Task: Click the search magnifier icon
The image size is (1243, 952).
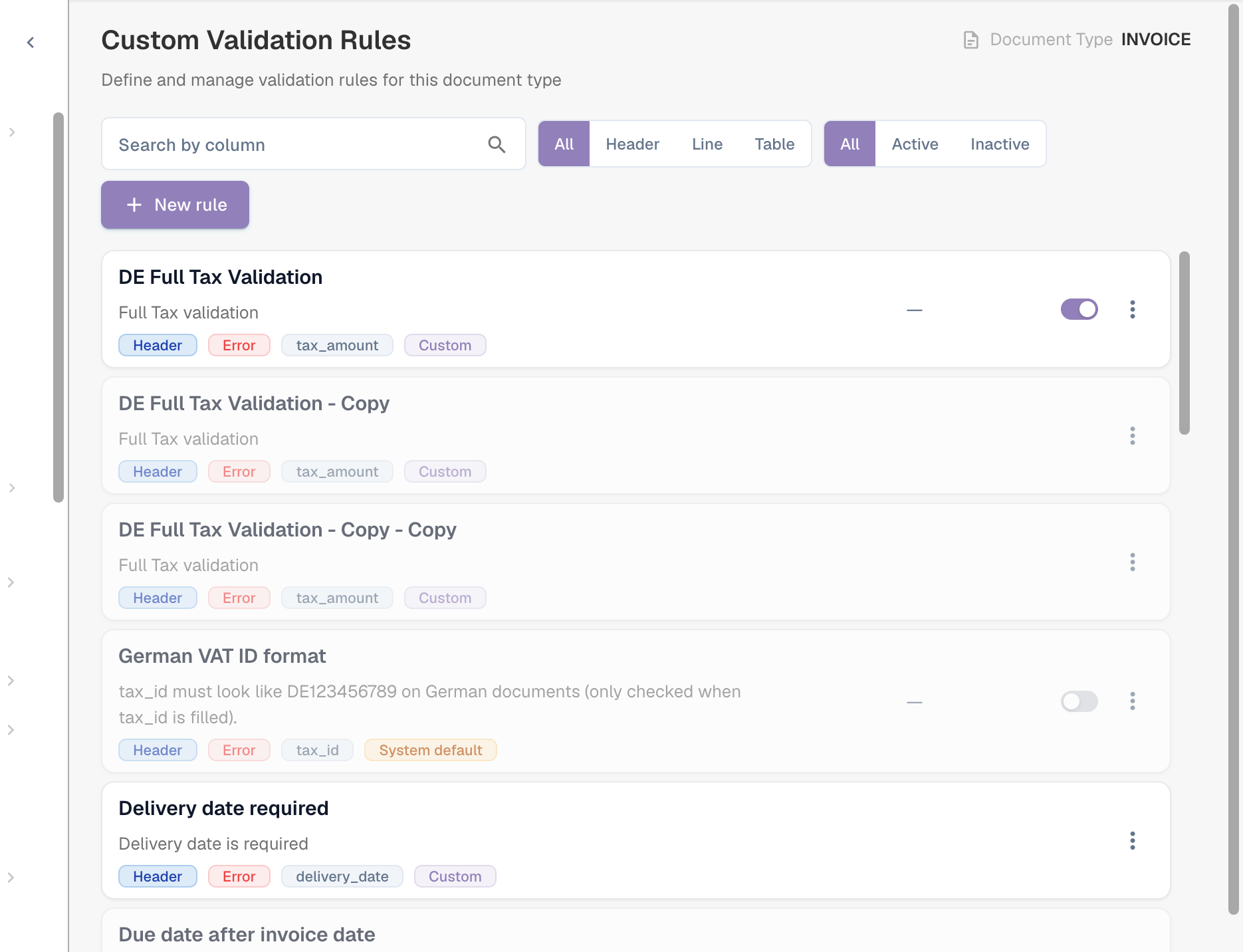Action: click(x=497, y=144)
